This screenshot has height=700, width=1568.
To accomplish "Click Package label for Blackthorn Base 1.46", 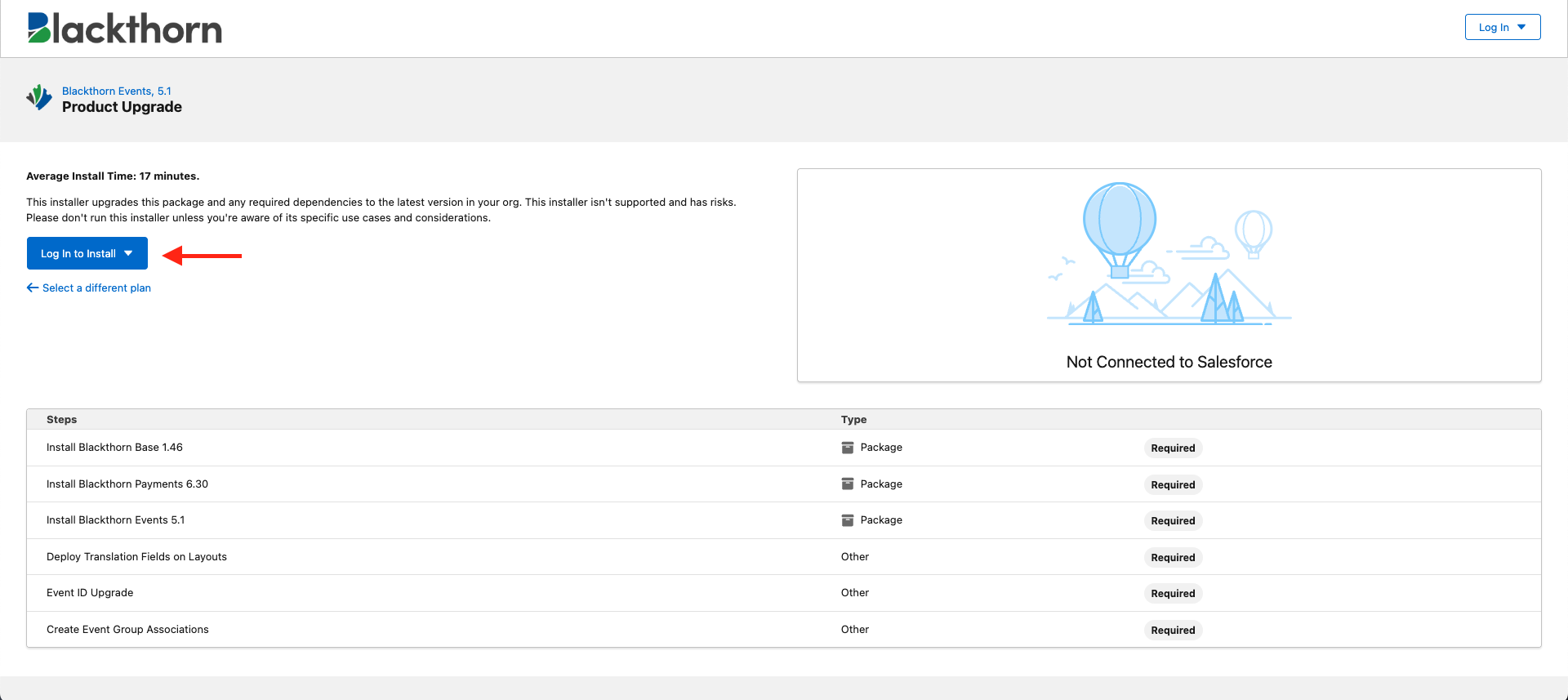I will pyautogui.click(x=881, y=447).
